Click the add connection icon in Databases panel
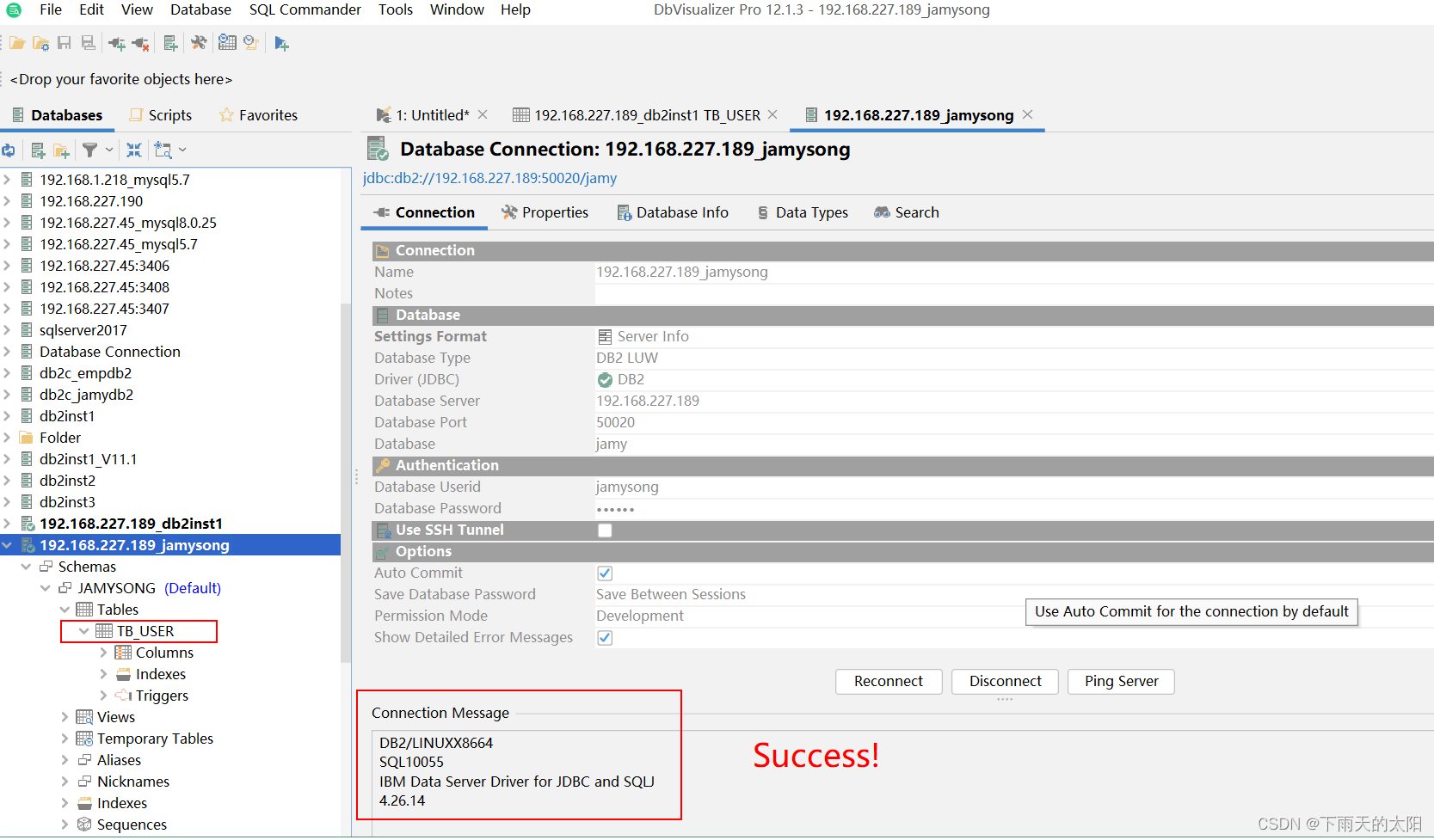Screen dimensions: 1434x840 click(x=38, y=150)
